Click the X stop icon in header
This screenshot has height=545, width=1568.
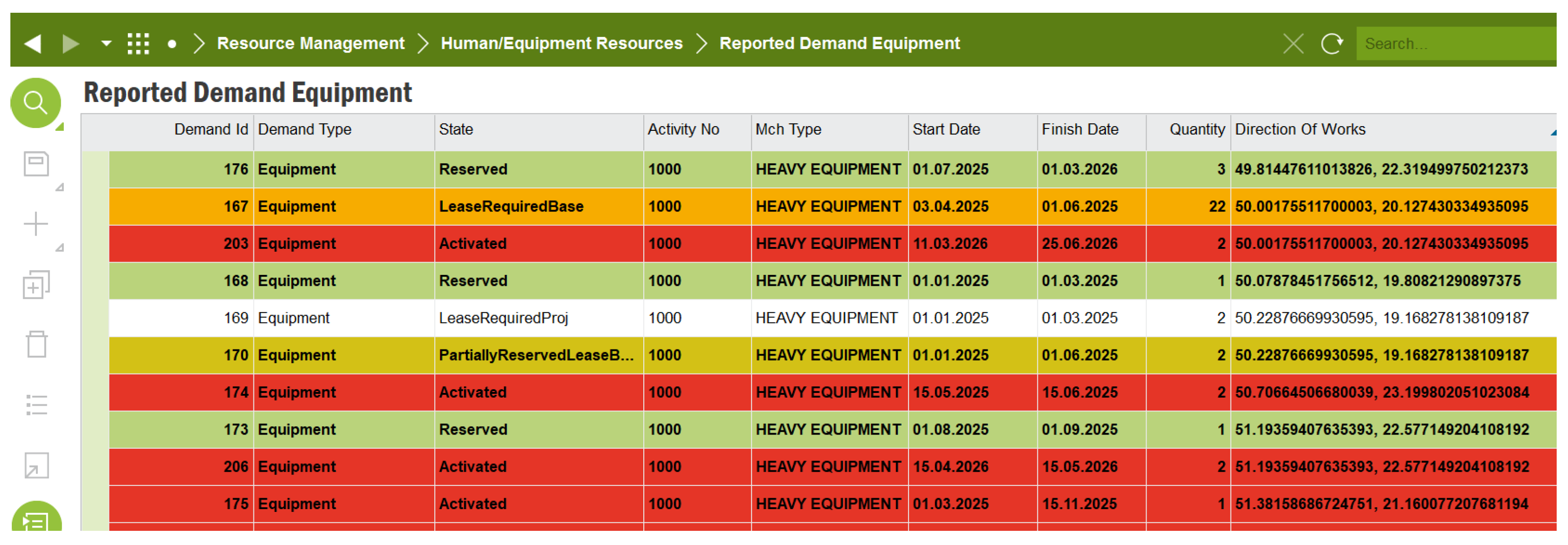point(1293,43)
